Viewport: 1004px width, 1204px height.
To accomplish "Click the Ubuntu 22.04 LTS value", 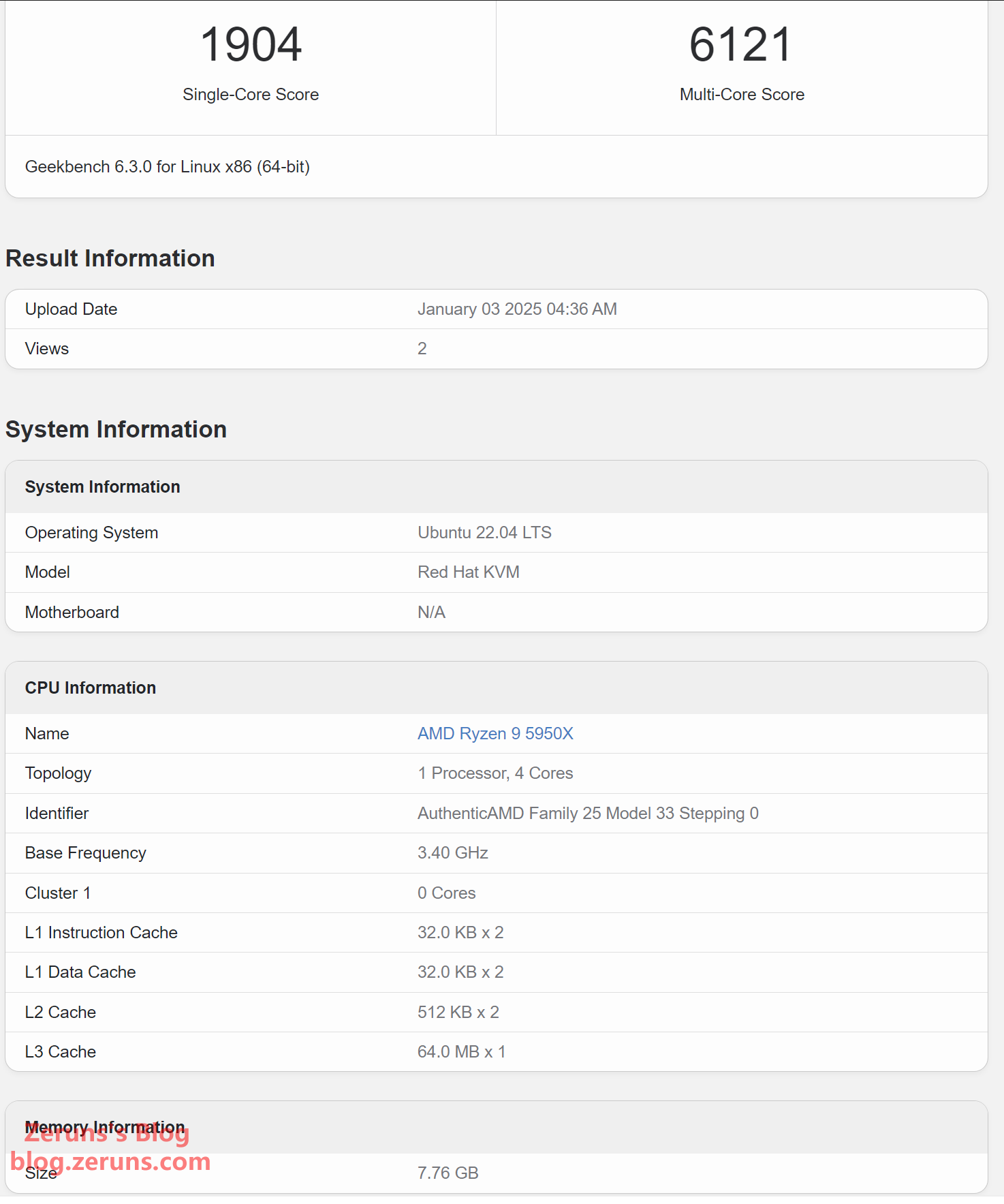I will click(x=484, y=533).
